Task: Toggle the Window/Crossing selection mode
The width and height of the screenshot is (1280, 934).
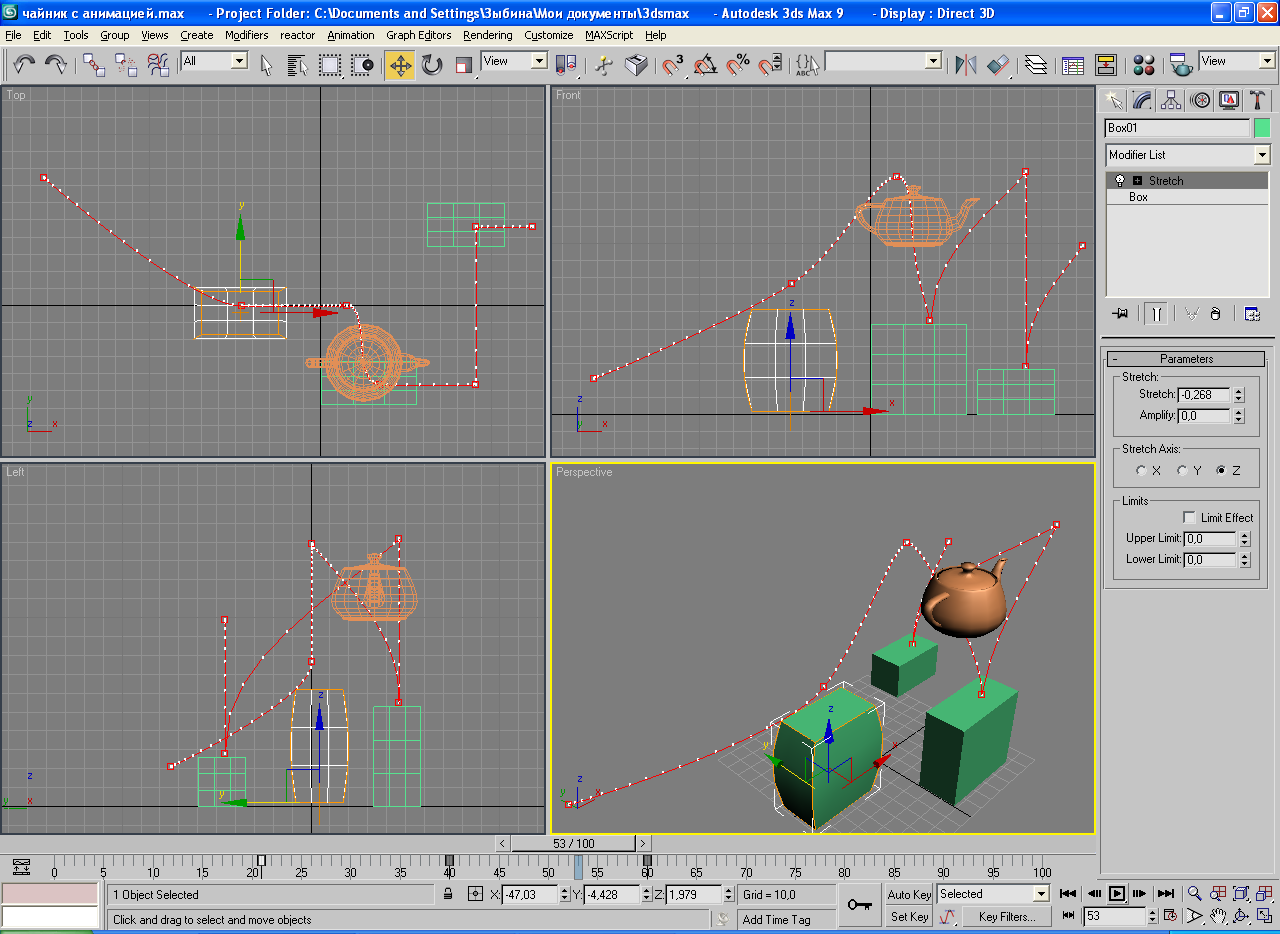Action: coord(362,65)
